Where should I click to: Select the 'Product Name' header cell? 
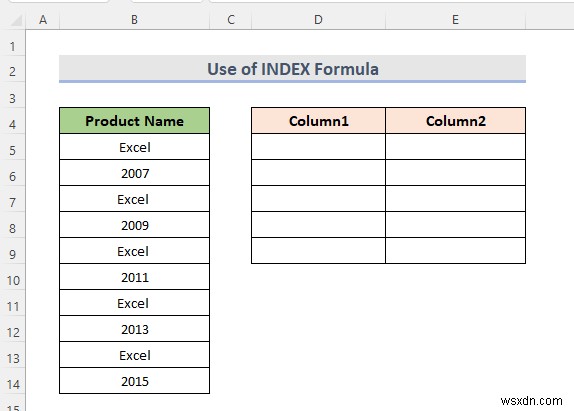click(134, 121)
